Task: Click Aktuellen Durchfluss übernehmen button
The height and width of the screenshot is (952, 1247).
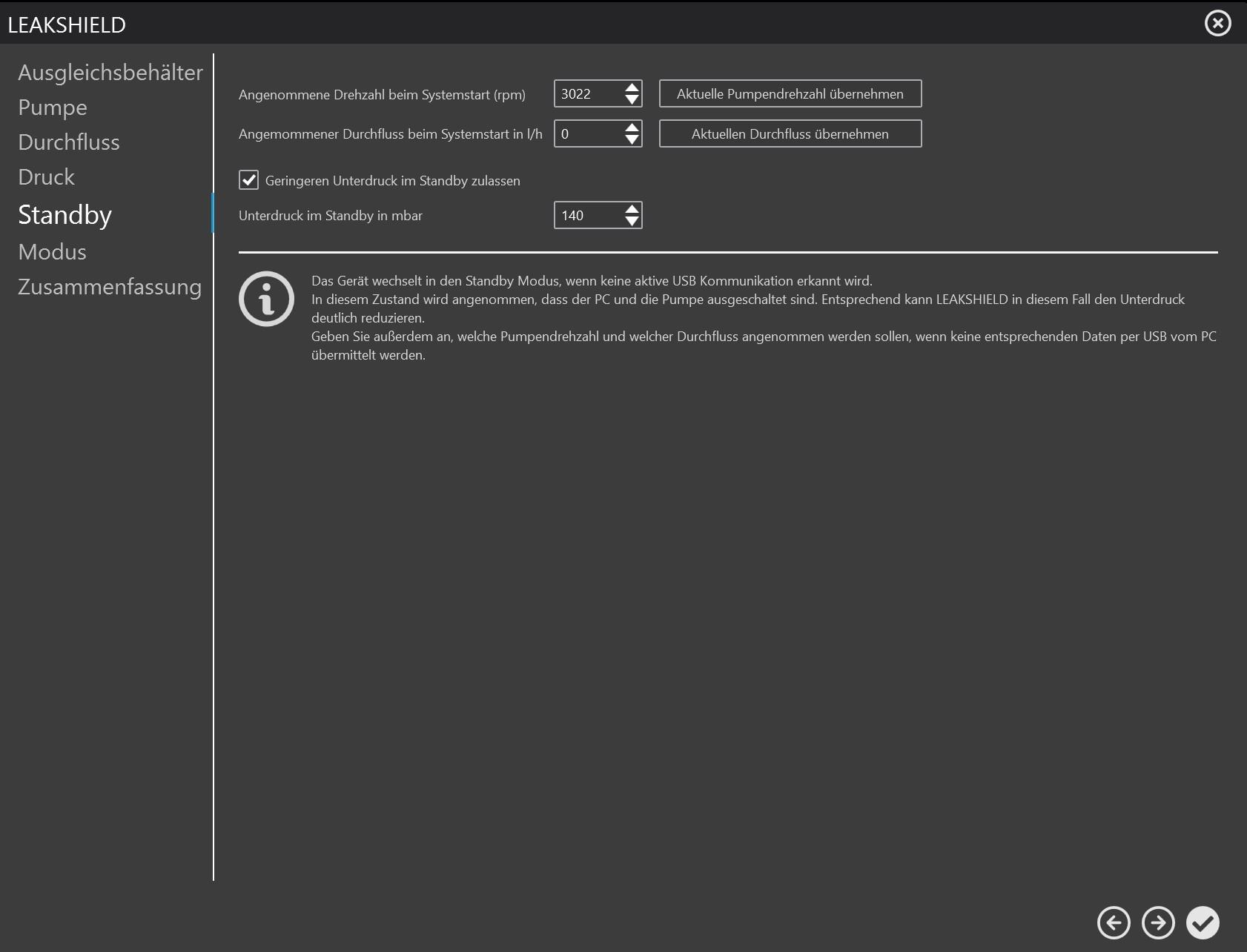Action: coord(790,134)
